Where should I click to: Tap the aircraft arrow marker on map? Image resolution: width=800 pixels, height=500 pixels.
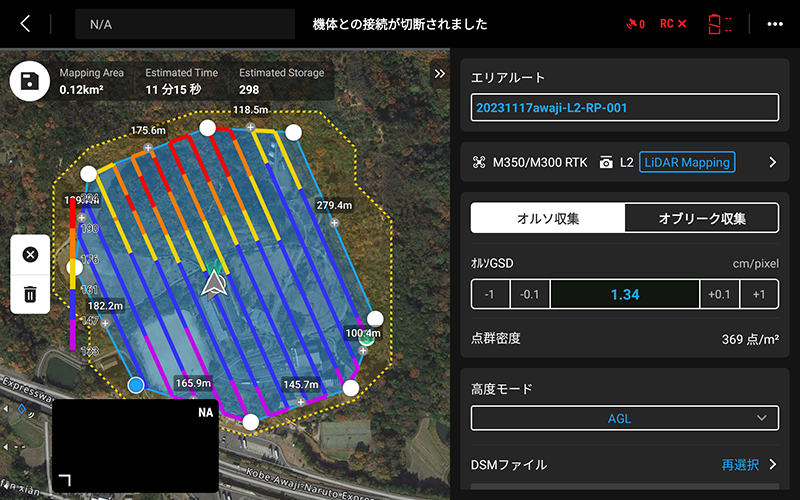click(214, 283)
